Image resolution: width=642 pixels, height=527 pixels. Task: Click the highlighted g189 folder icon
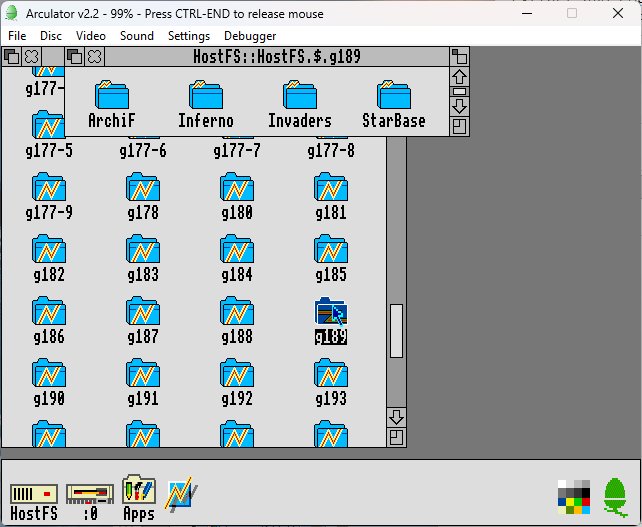331,311
